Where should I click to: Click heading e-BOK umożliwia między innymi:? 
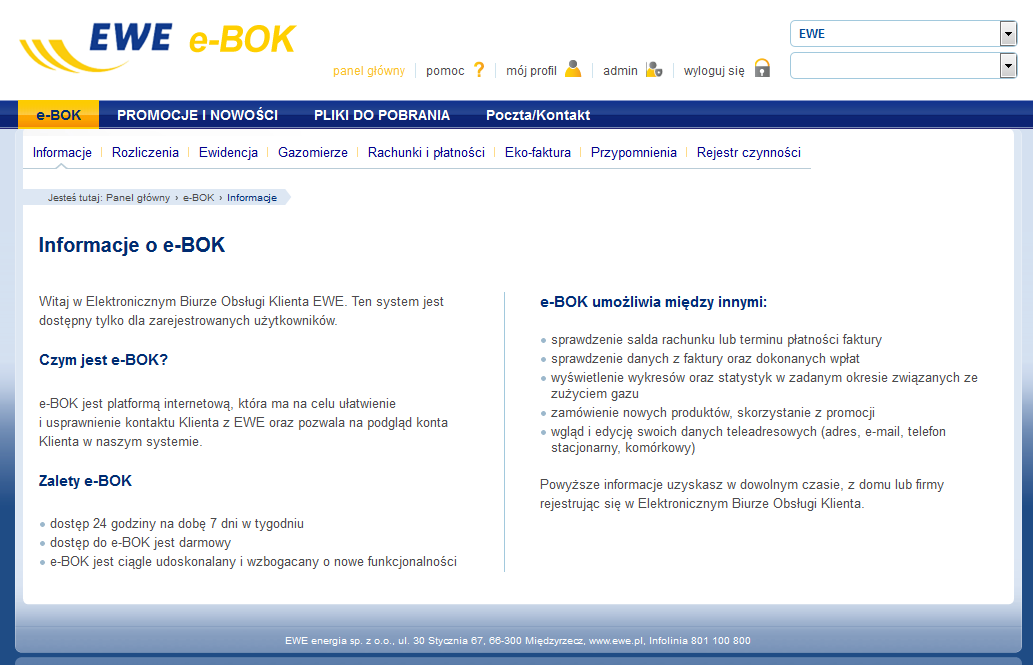654,302
